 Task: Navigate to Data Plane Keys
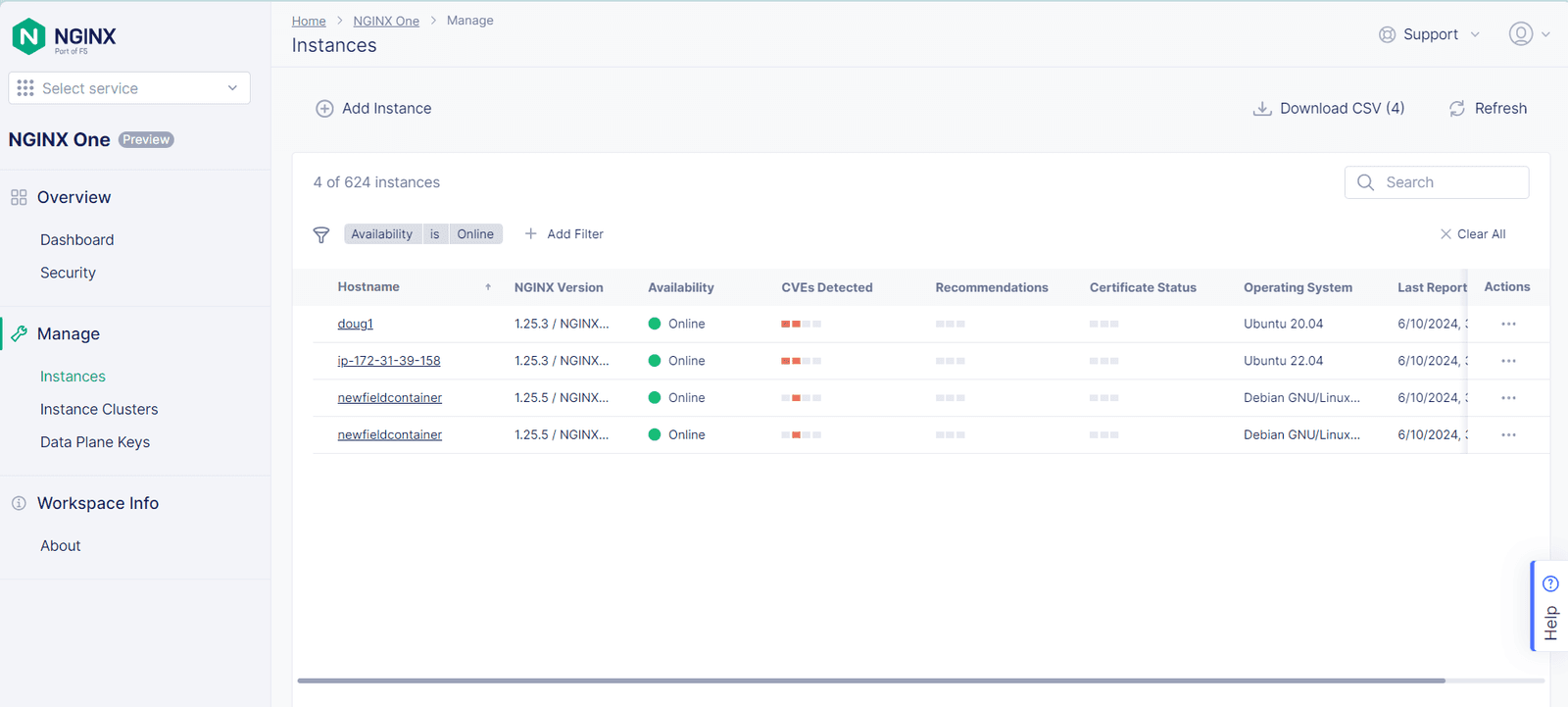[95, 442]
